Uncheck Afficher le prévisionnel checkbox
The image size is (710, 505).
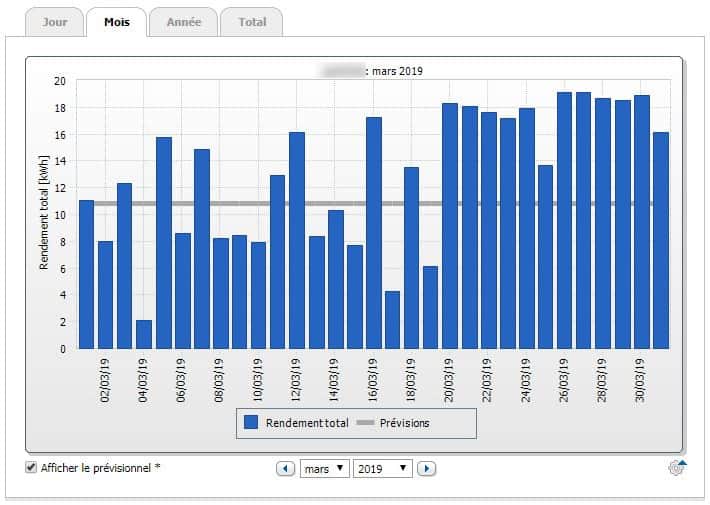(x=31, y=467)
